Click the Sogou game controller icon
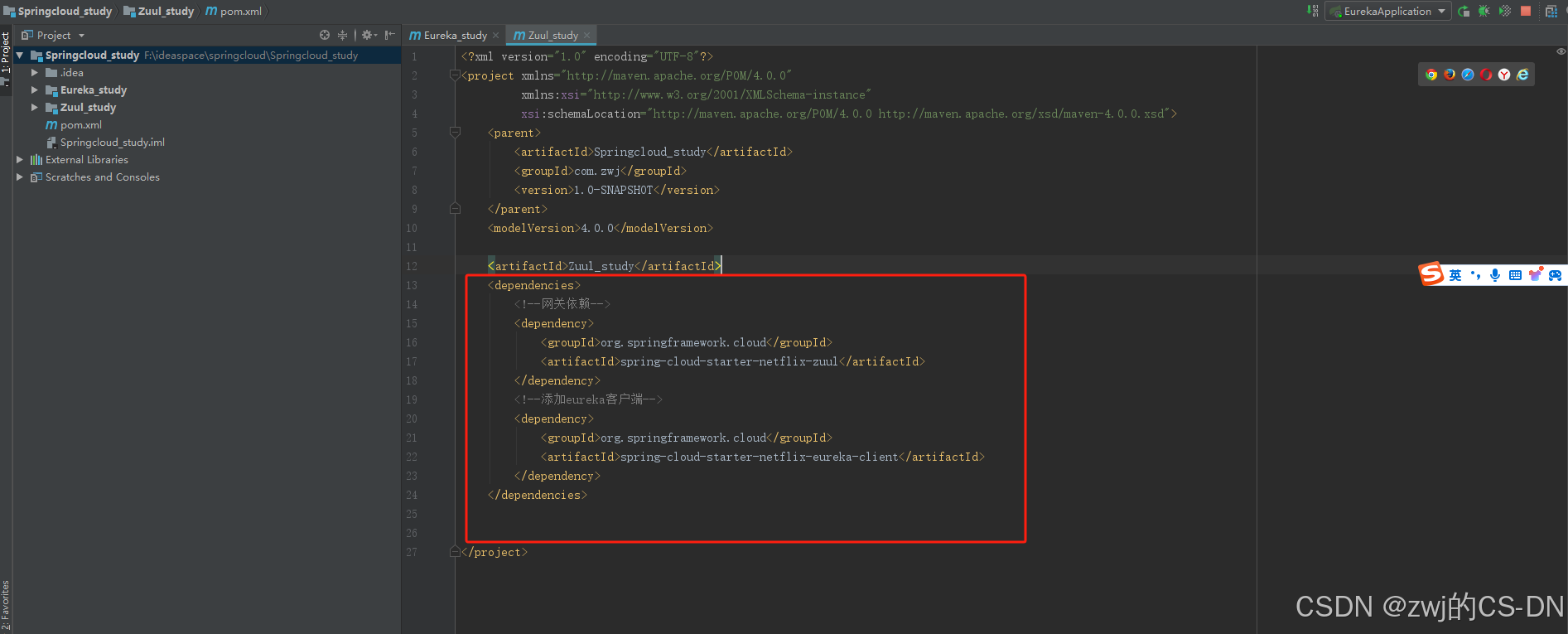Screen dimensions: 1568x634 click(1555, 275)
